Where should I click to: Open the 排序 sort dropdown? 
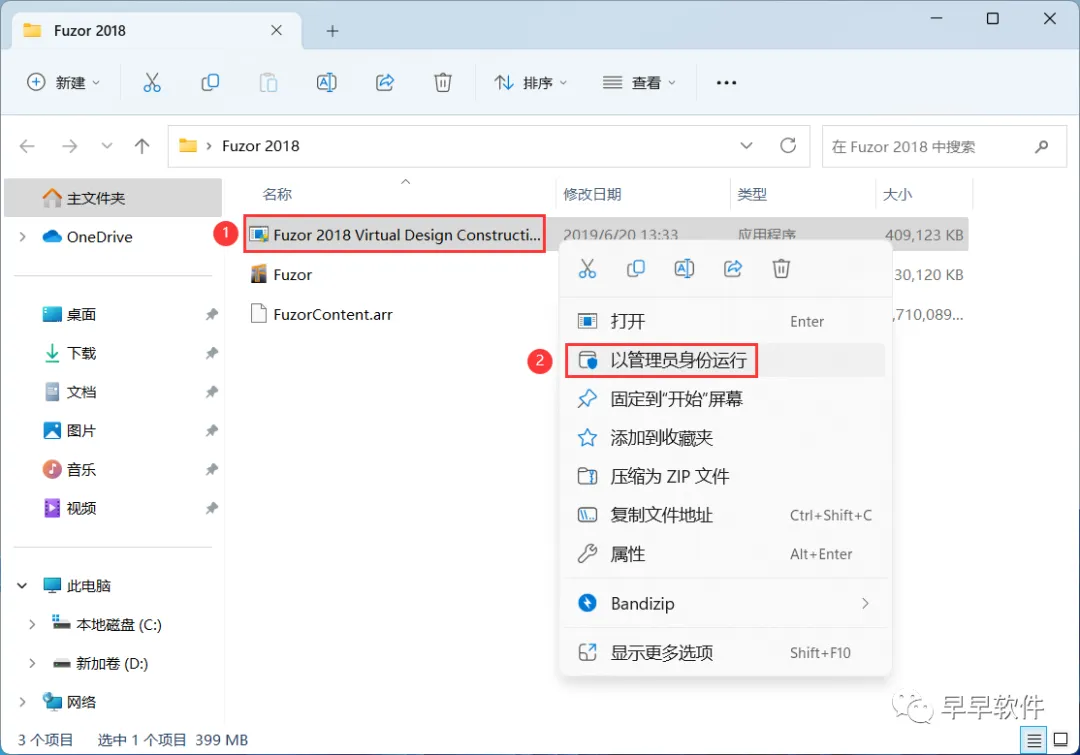click(530, 83)
